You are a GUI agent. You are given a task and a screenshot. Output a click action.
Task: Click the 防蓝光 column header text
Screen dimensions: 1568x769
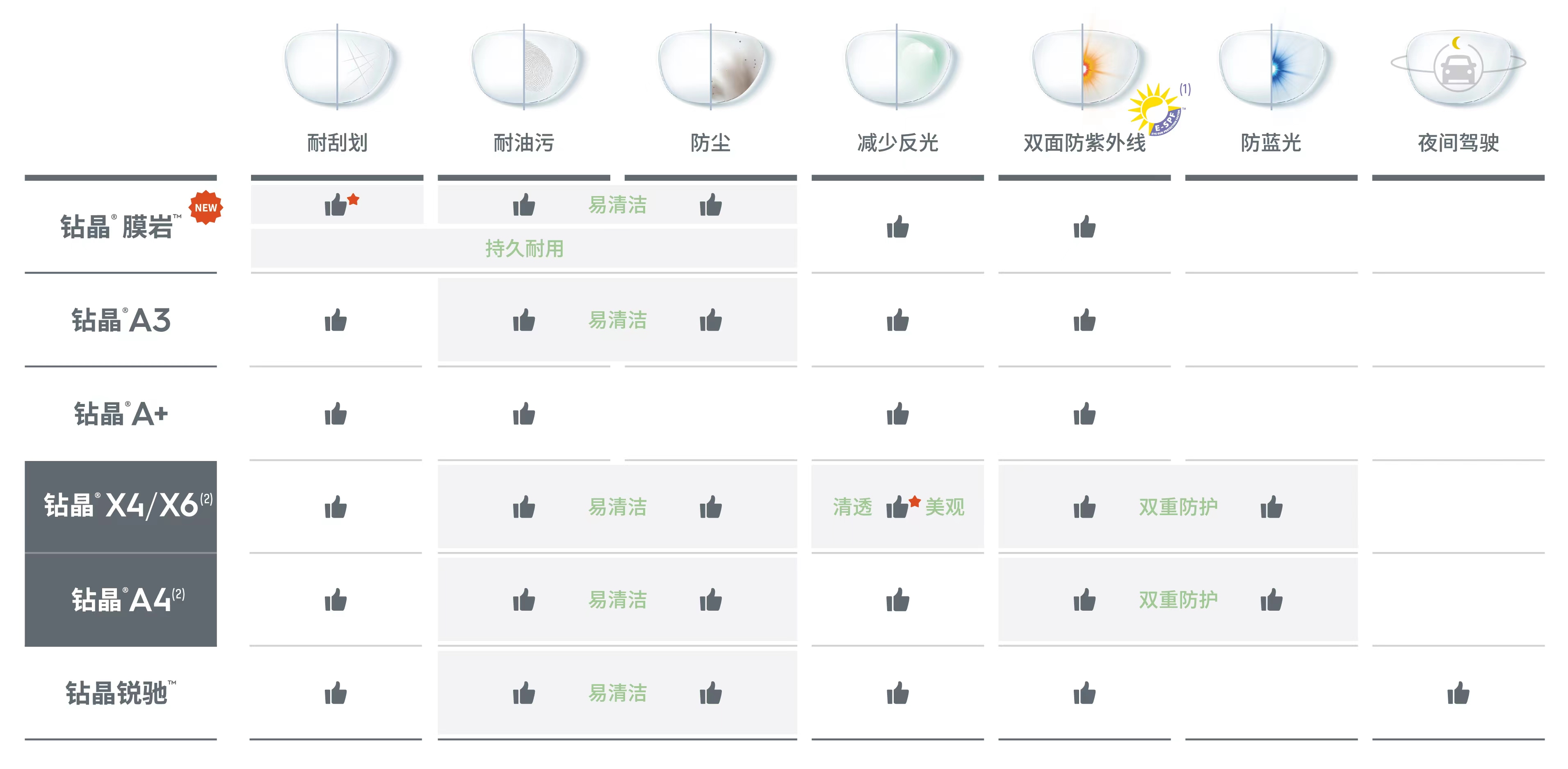[x=1271, y=143]
